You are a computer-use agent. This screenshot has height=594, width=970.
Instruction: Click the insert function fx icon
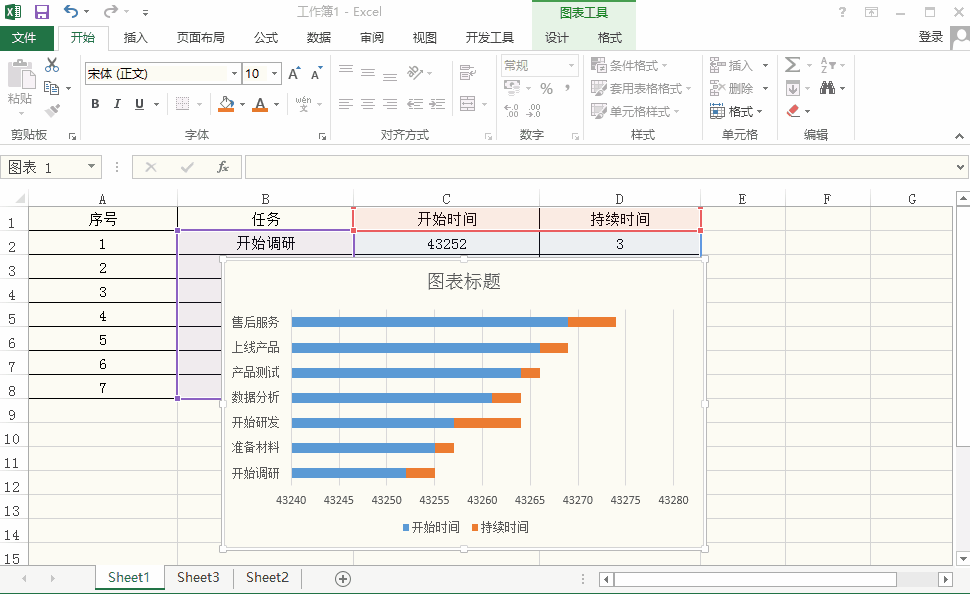pyautogui.click(x=223, y=167)
